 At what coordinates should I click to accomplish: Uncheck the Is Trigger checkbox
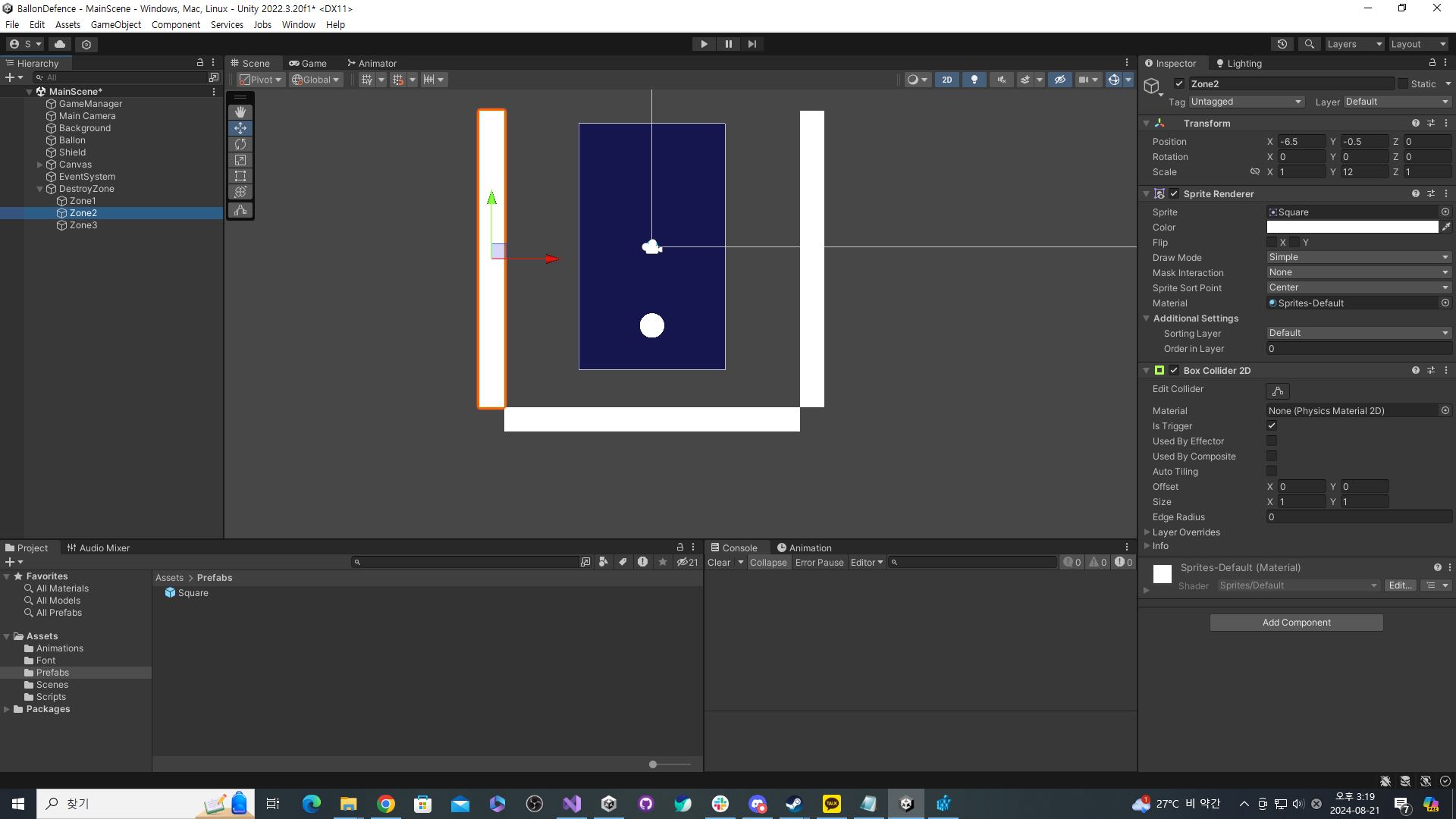coord(1272,426)
